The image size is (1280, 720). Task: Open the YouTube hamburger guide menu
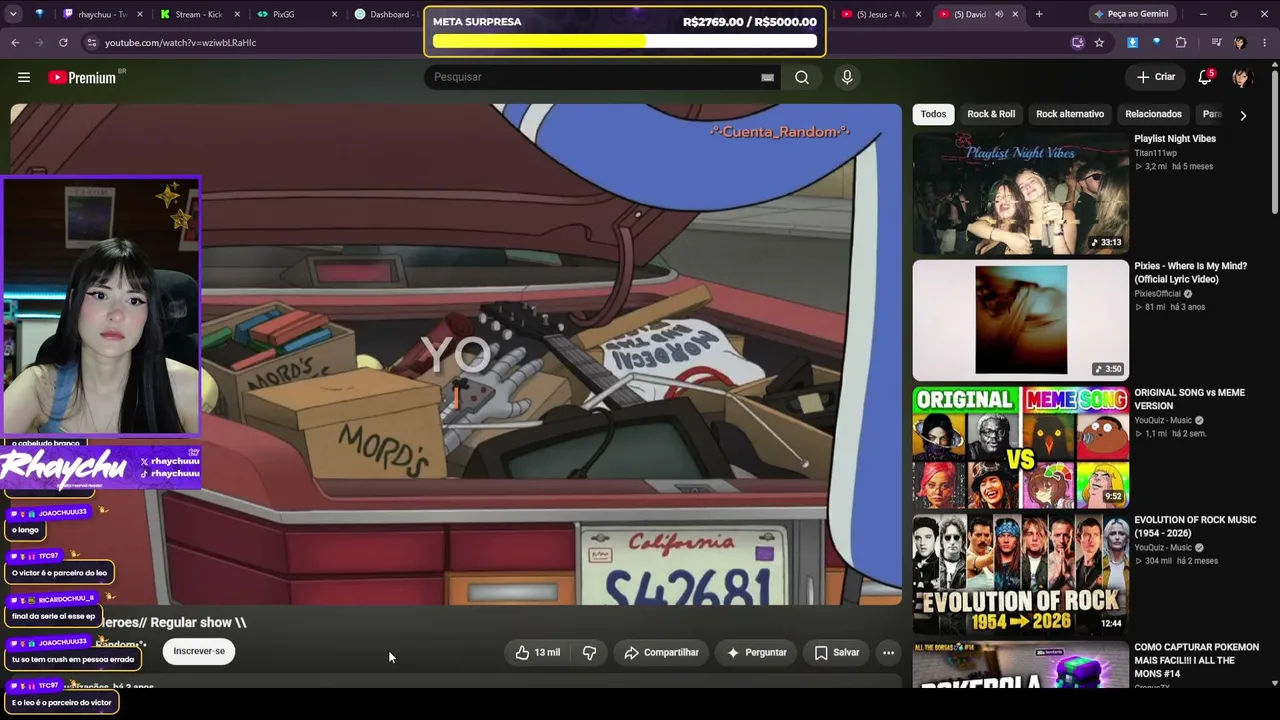click(x=24, y=77)
